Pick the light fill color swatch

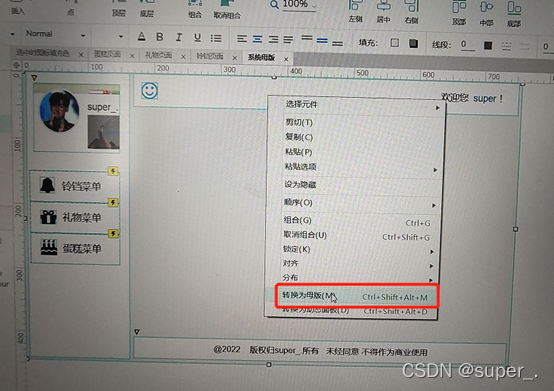(395, 43)
